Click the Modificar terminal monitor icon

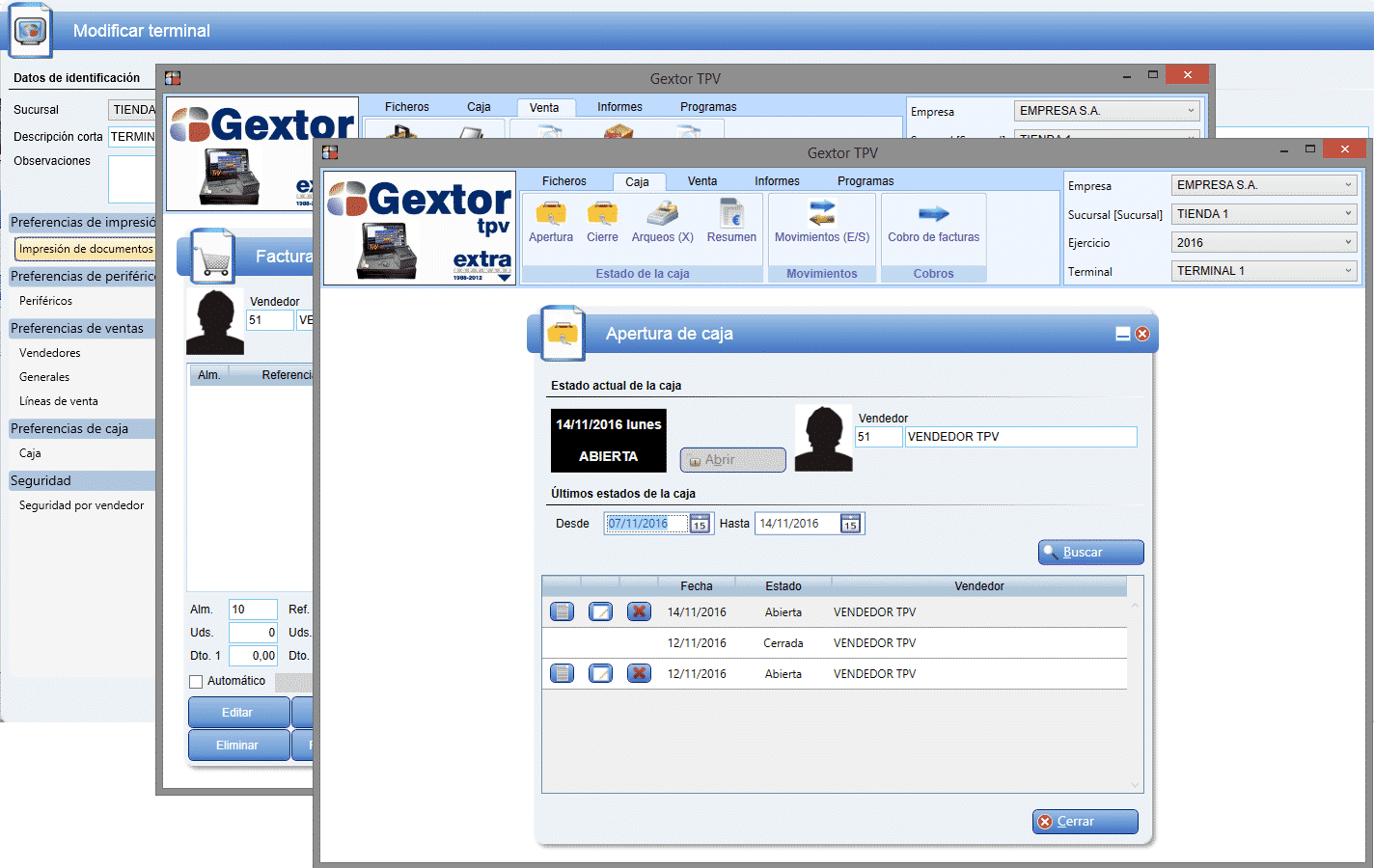(x=31, y=30)
